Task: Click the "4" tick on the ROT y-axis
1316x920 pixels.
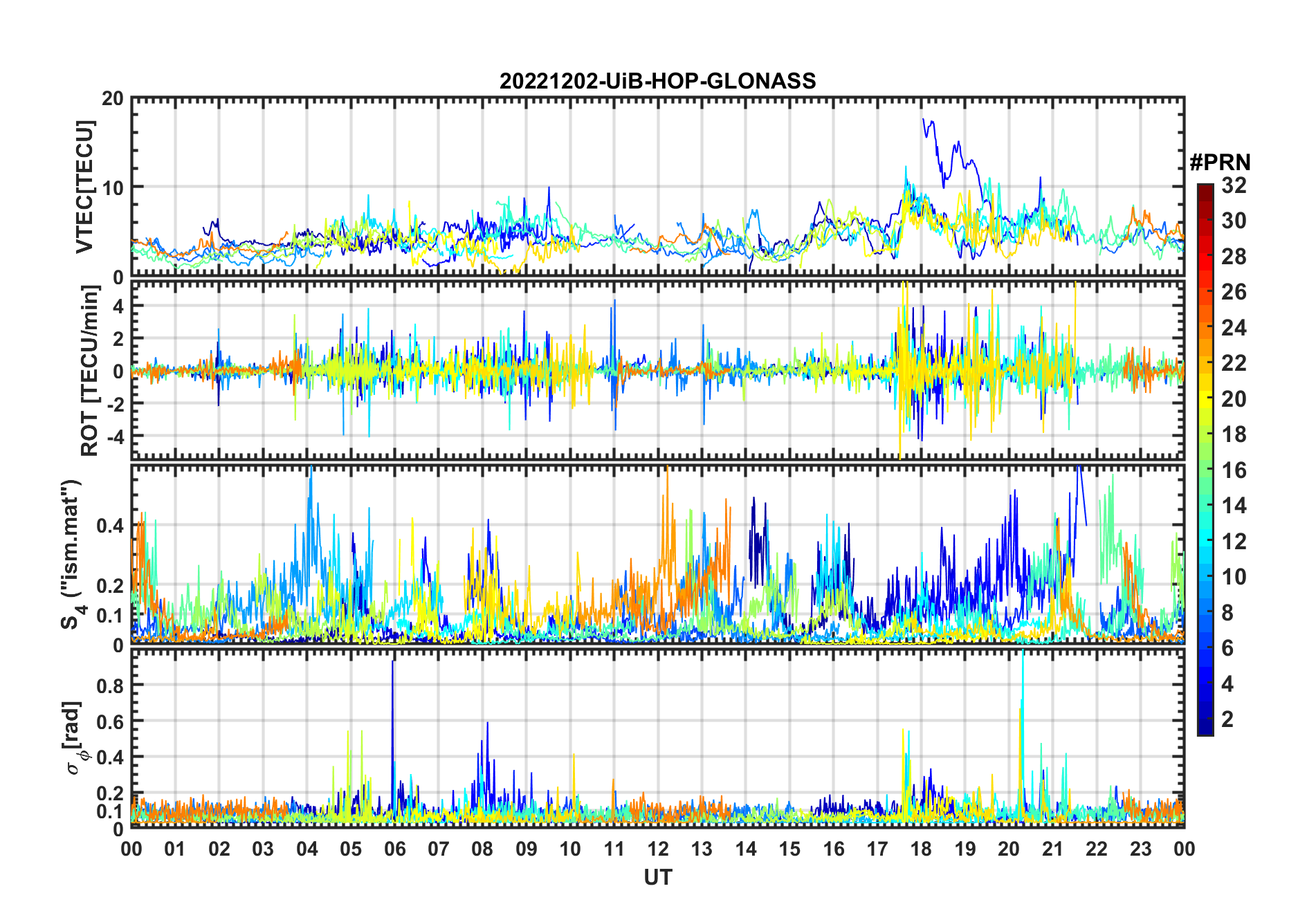Action: click(118, 306)
